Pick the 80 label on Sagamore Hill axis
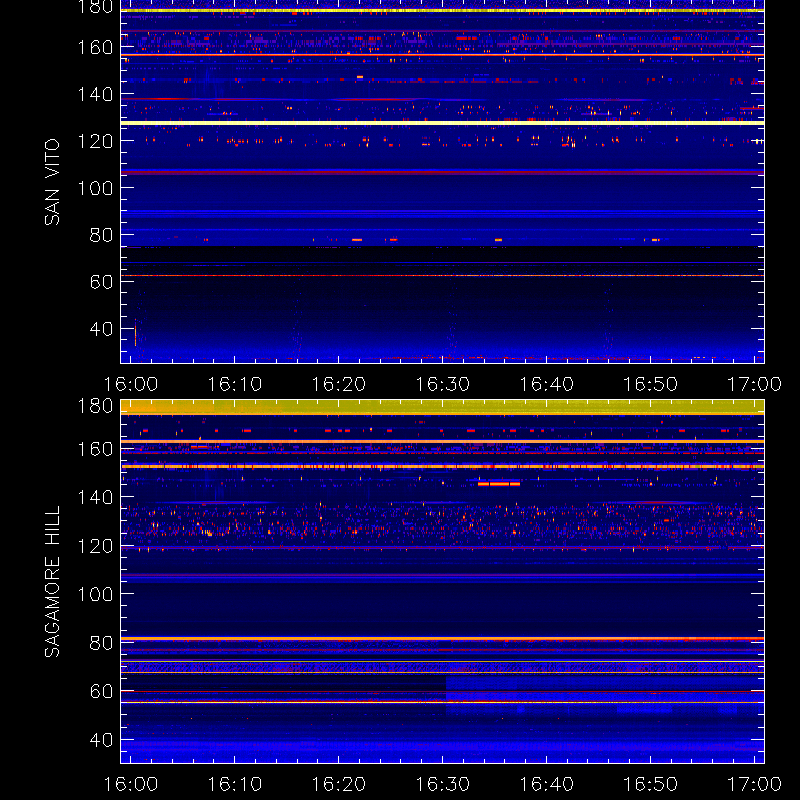 (101, 643)
